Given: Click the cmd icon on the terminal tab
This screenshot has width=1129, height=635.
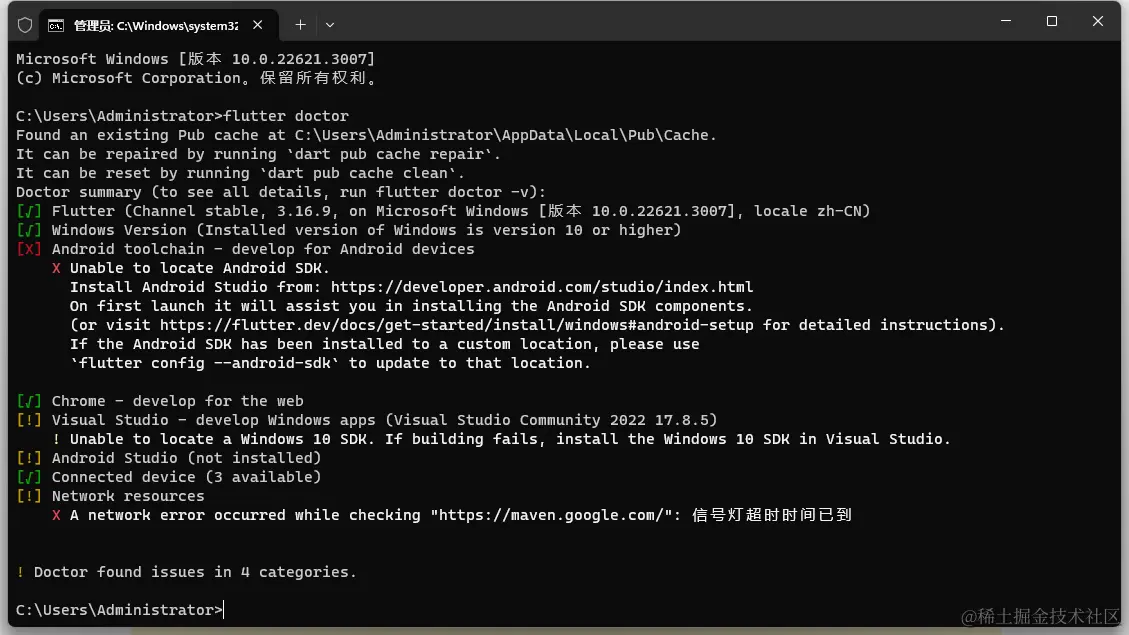Looking at the screenshot, I should pyautogui.click(x=57, y=25).
